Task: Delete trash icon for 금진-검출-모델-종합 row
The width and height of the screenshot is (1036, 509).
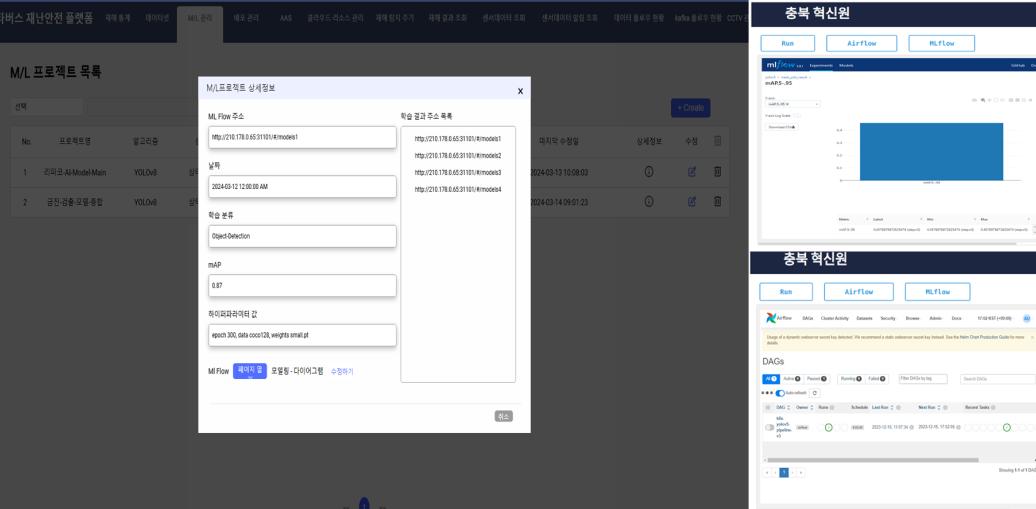Action: pyautogui.click(x=718, y=201)
